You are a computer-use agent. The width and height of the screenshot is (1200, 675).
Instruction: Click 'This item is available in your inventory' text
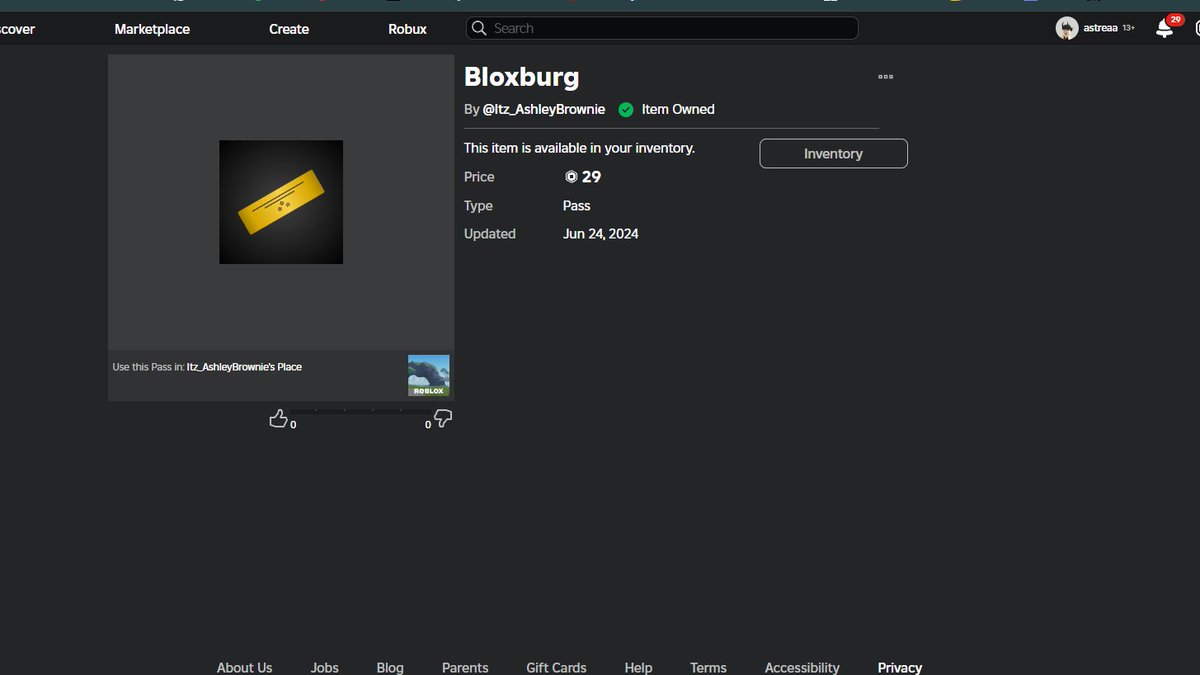click(x=579, y=148)
